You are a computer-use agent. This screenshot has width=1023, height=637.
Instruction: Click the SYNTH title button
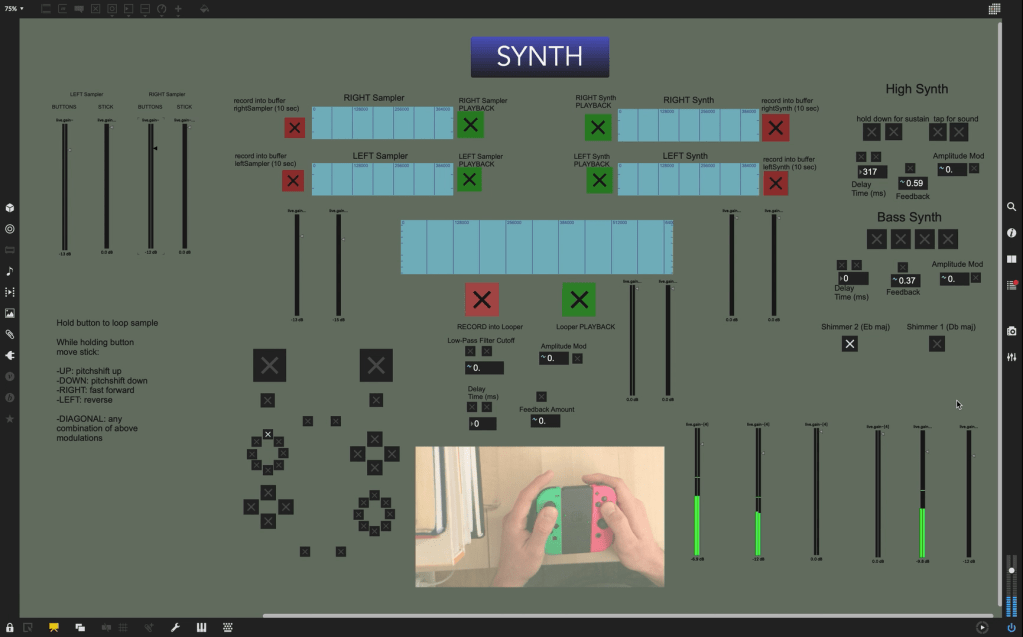point(539,57)
